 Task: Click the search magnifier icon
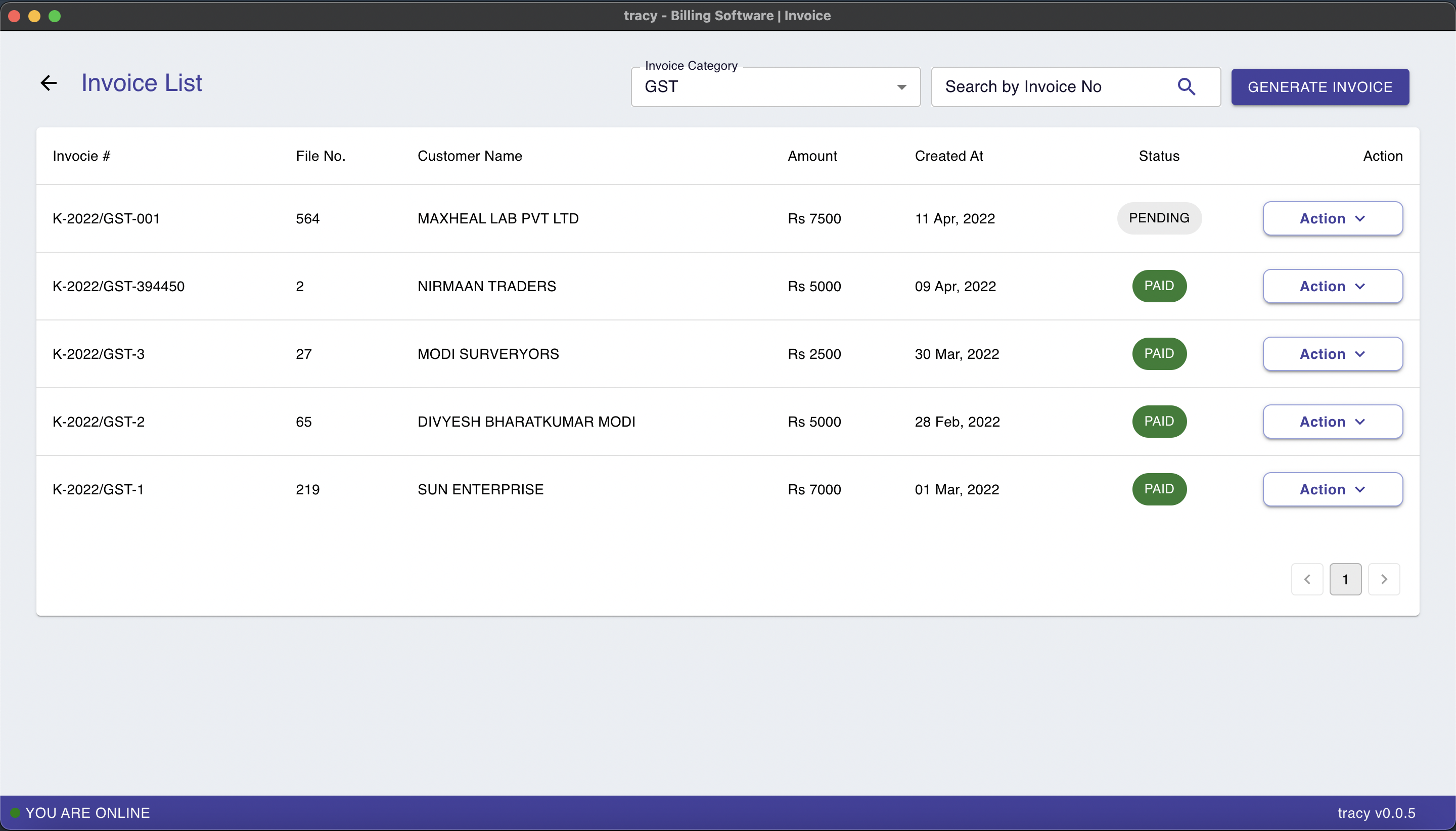tap(1186, 86)
